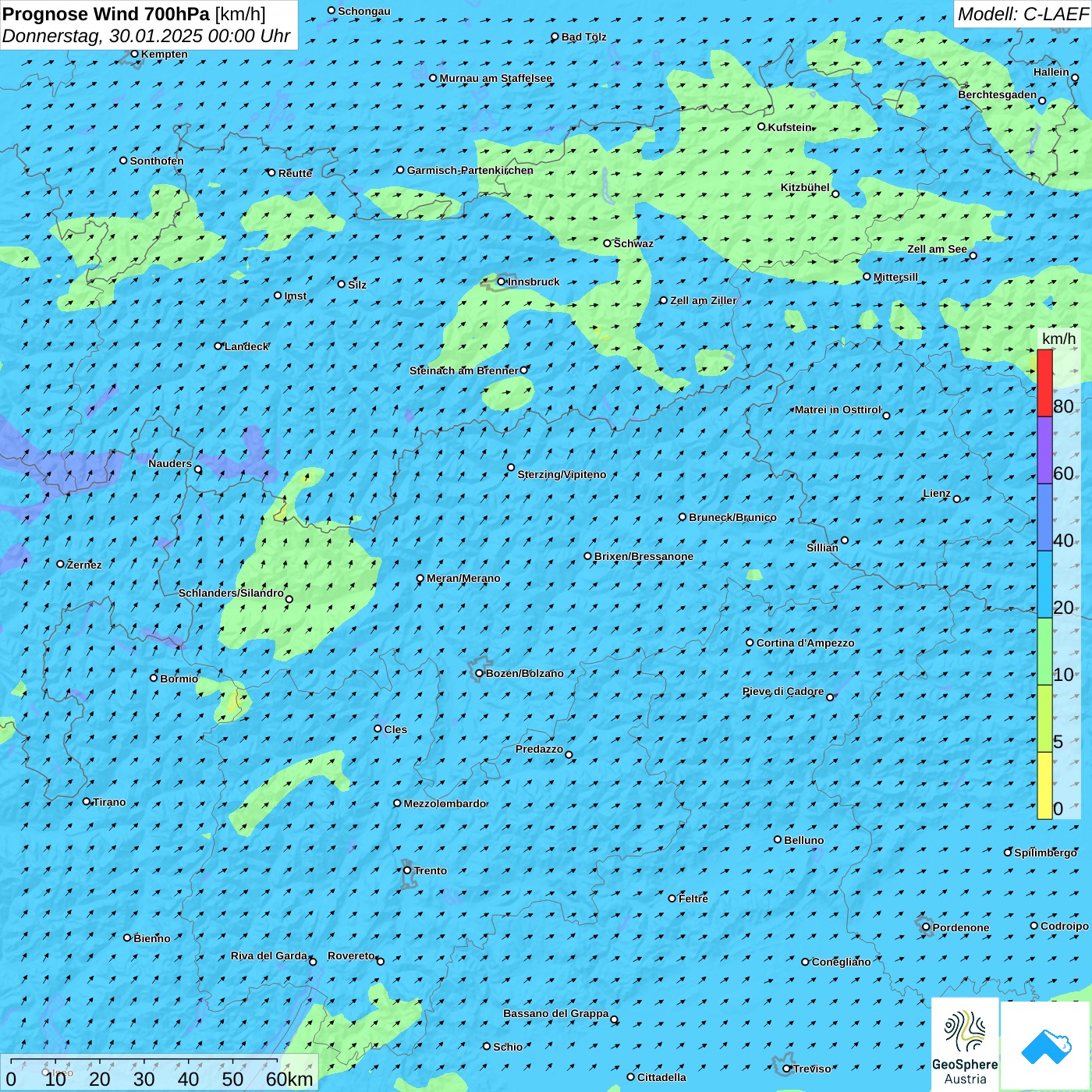Choose the lime legend color segment

click(x=1044, y=719)
